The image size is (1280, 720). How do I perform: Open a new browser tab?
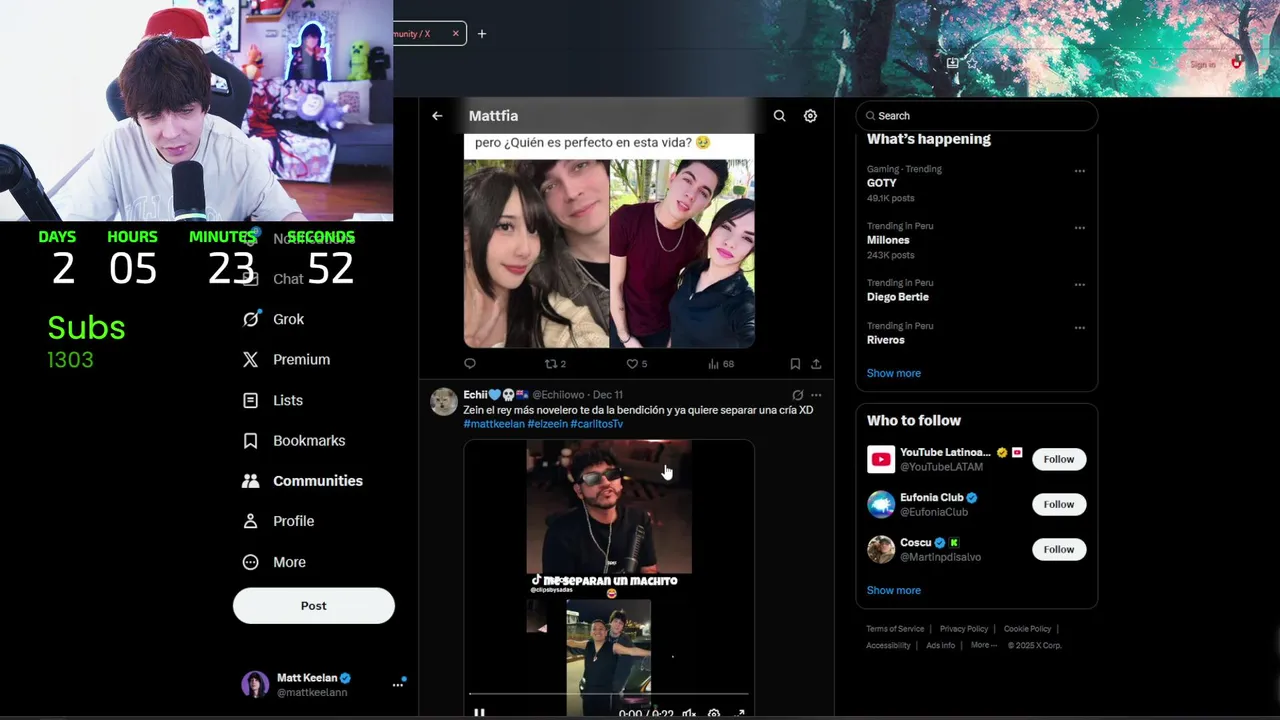(x=481, y=33)
